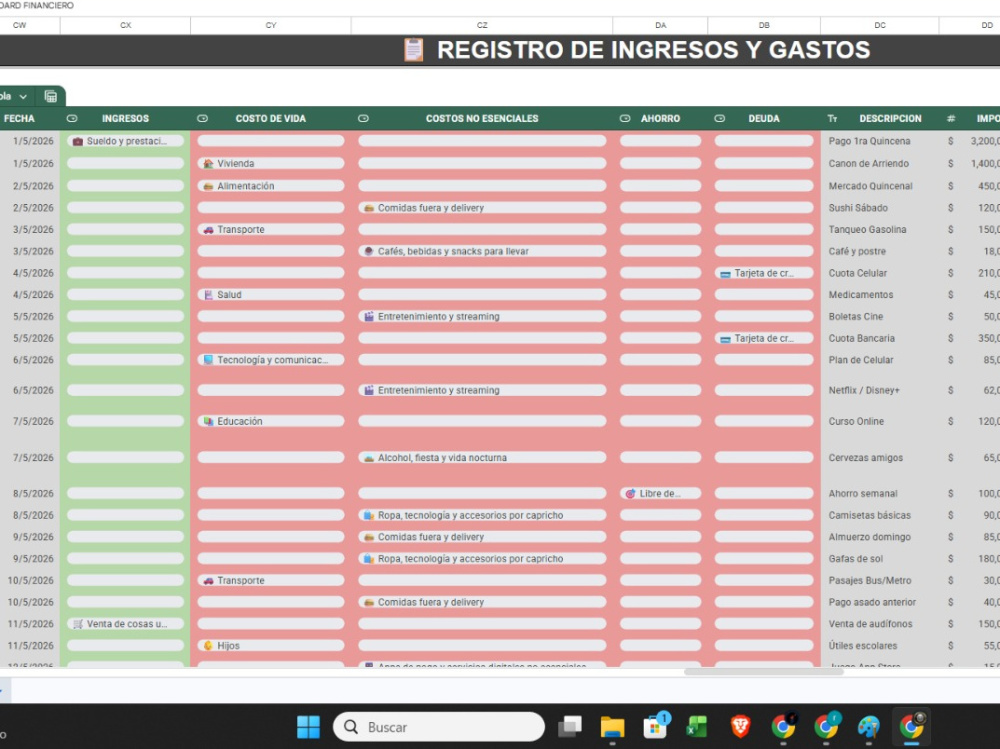Click the Buscar search box on the taskbar
The image size is (1000, 749).
439,727
